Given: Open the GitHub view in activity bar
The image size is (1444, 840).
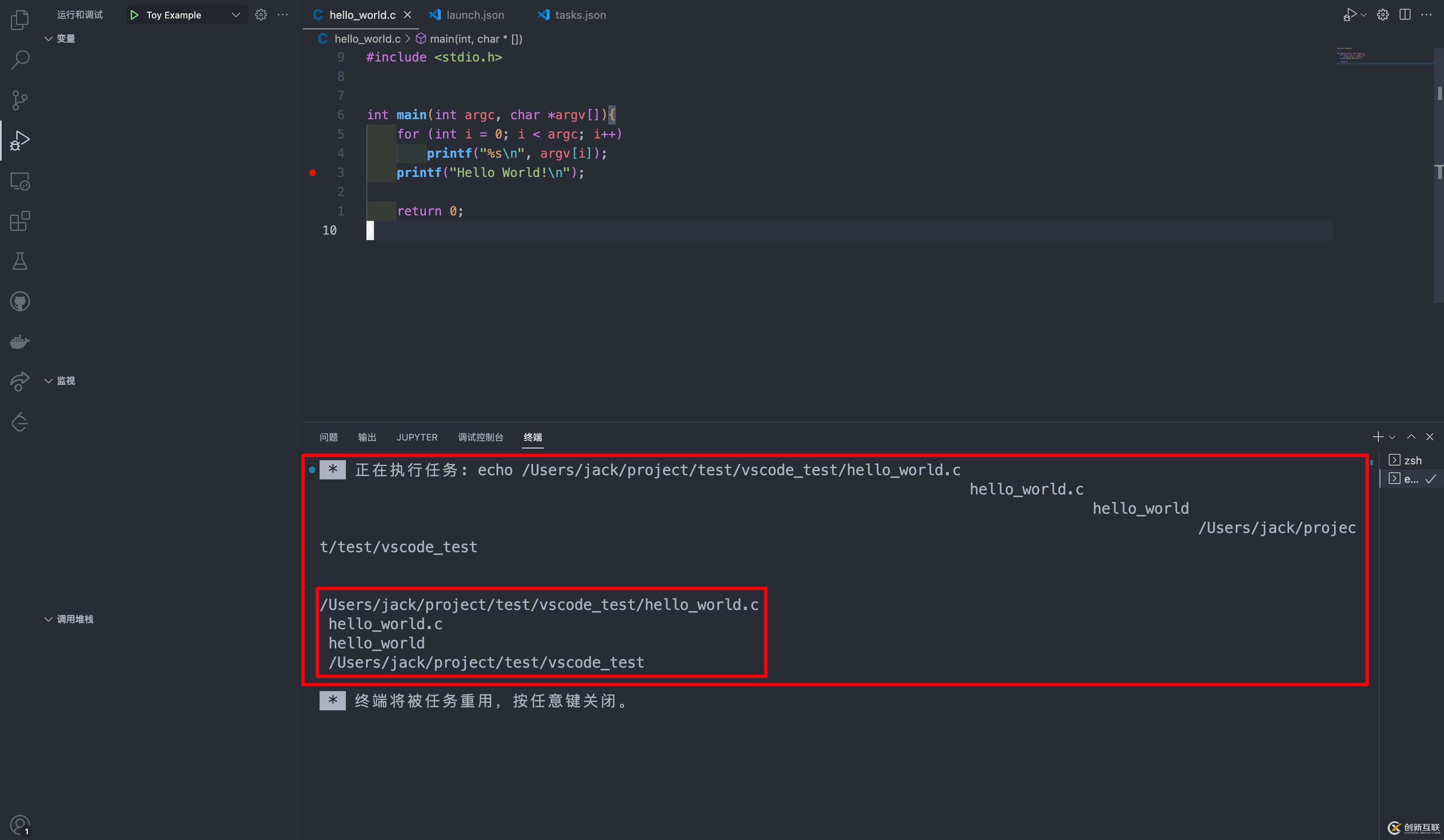Looking at the screenshot, I should click(x=20, y=301).
